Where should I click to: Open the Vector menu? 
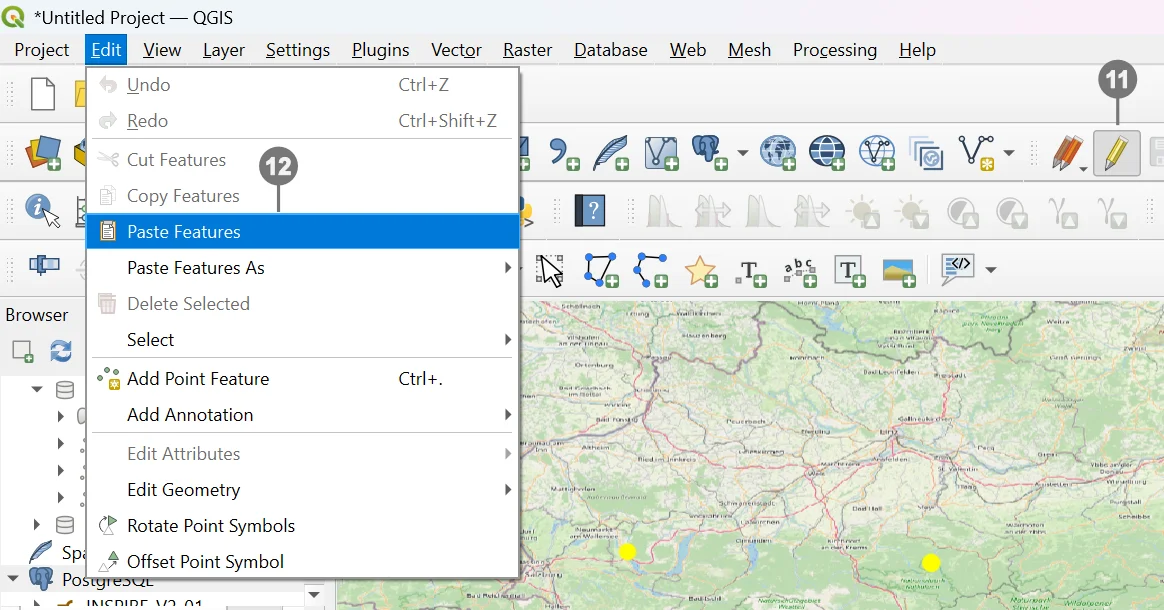point(456,50)
